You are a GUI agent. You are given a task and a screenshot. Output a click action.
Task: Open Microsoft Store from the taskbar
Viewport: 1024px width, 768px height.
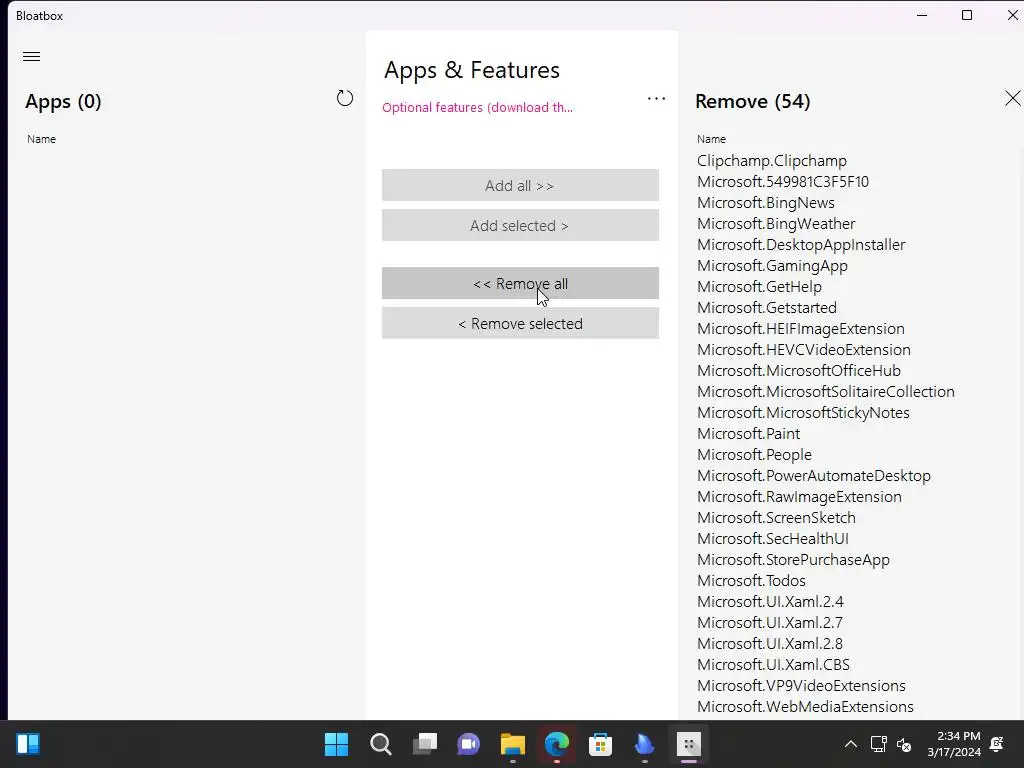point(600,744)
